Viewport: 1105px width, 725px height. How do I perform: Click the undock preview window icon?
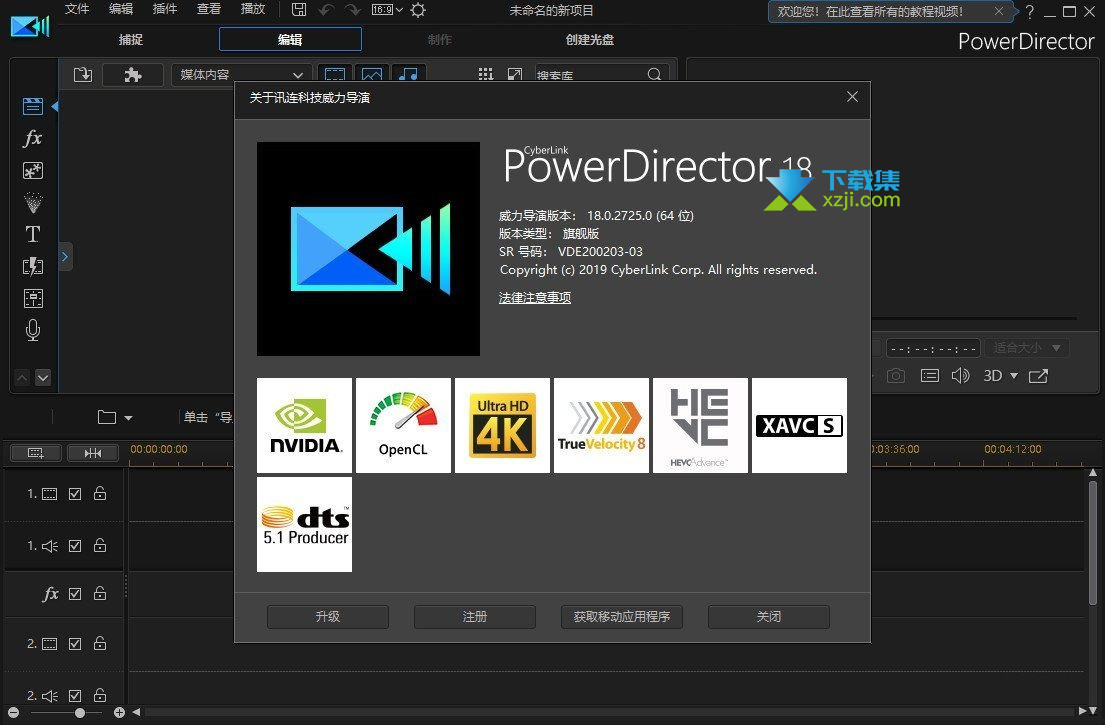point(1038,376)
